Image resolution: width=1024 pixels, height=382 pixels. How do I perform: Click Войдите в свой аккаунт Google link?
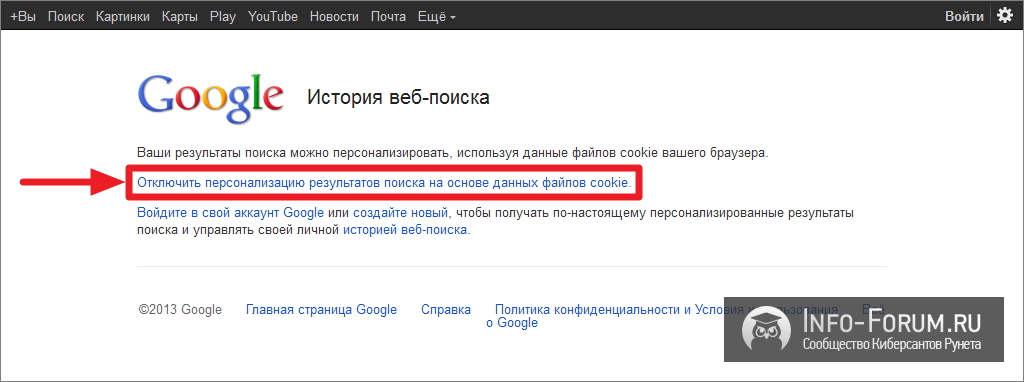pos(231,213)
